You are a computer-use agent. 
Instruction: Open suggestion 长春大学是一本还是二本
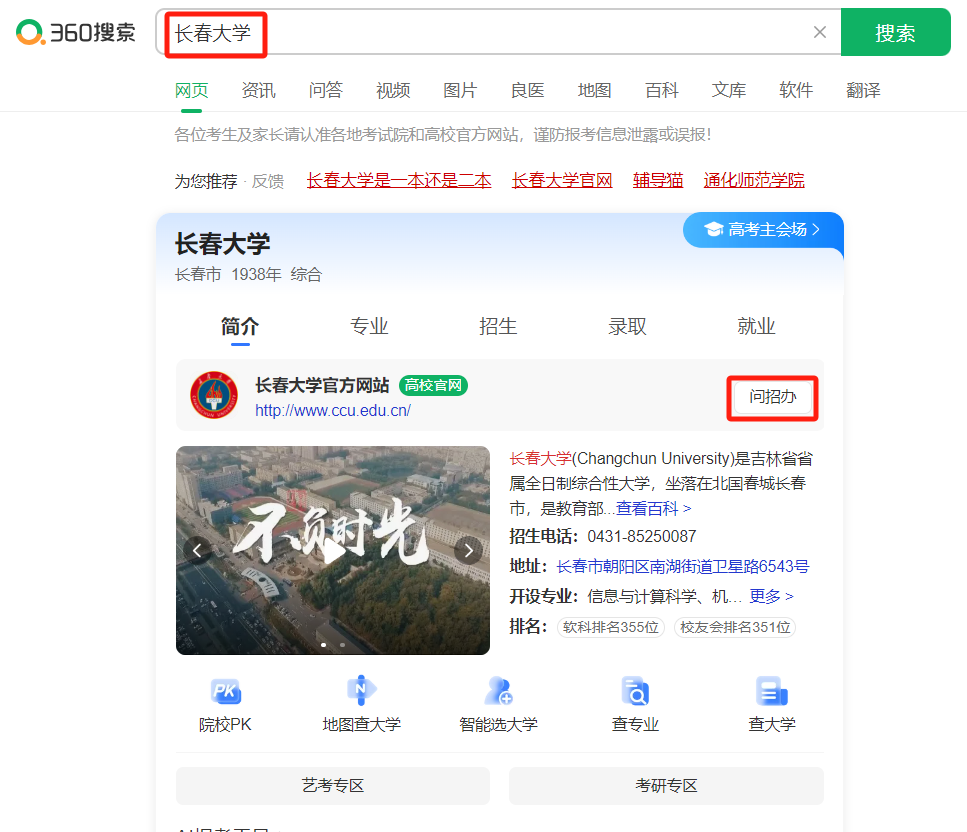pos(399,181)
